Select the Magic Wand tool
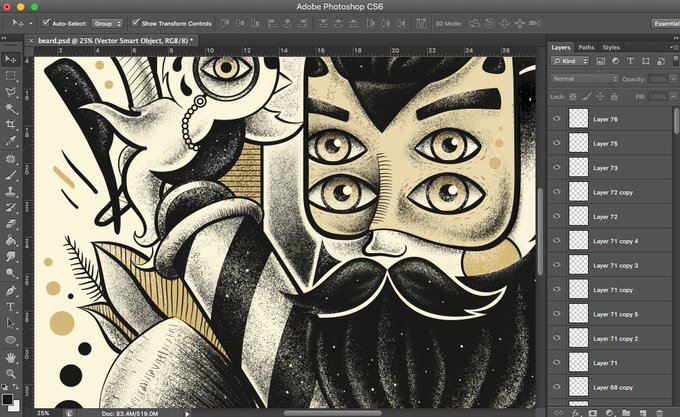 point(10,108)
